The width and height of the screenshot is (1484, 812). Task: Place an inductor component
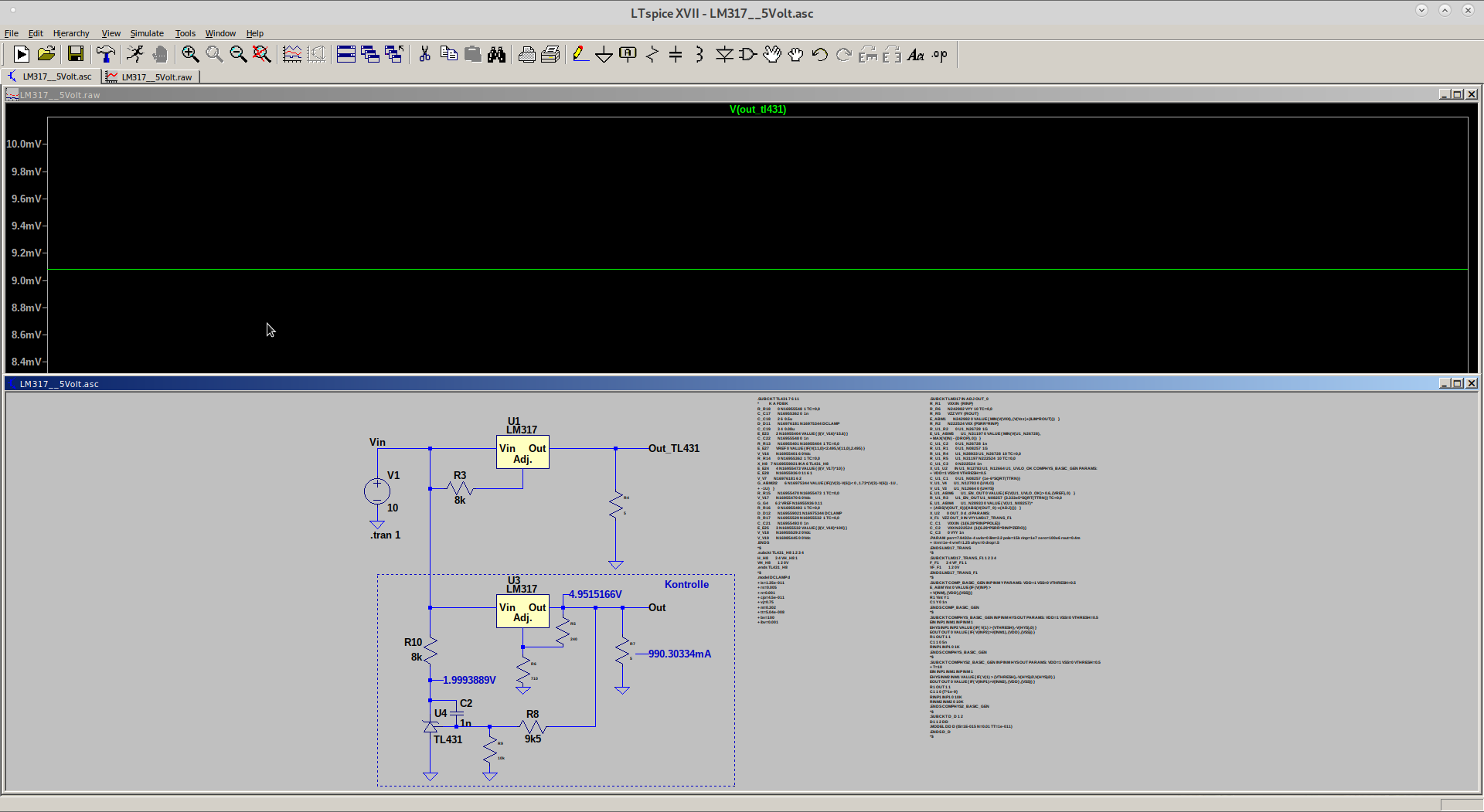click(699, 54)
